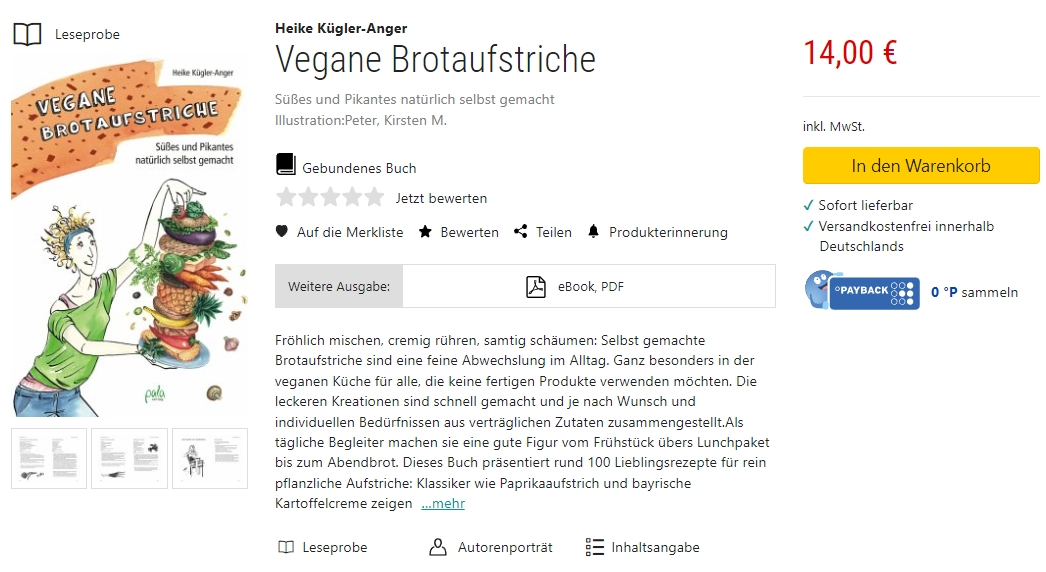This screenshot has height=572, width=1046.
Task: Open the third preview page thumbnail
Action: pos(209,458)
